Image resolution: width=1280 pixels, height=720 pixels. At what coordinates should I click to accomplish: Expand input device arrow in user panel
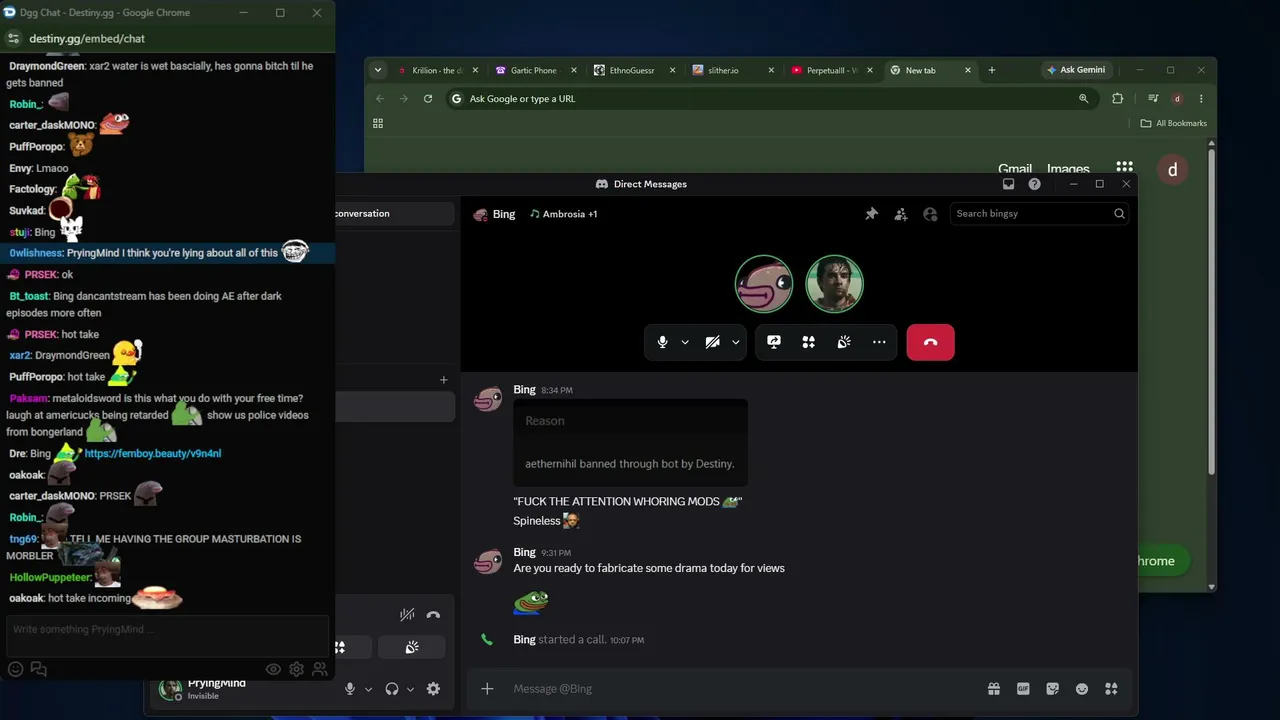pos(368,689)
